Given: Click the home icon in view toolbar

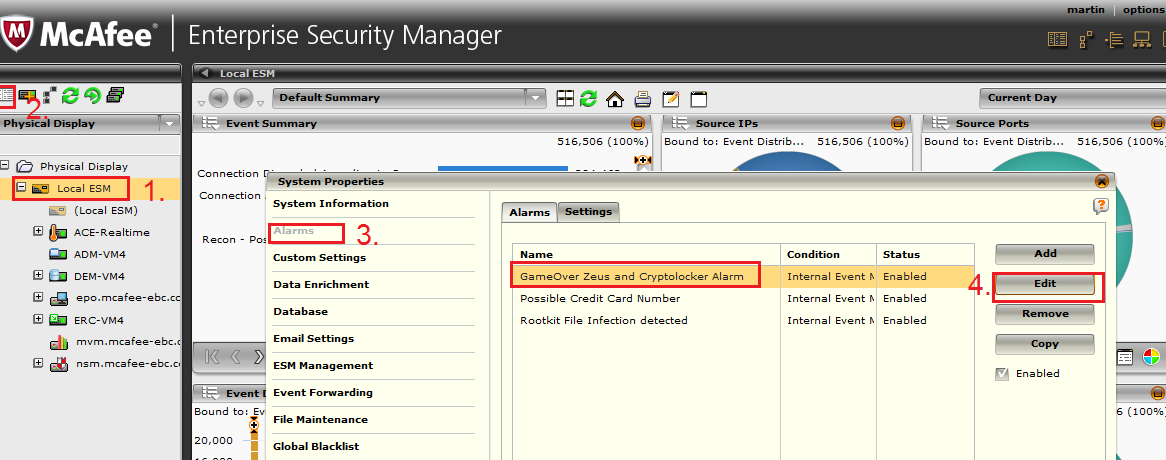Looking at the screenshot, I should (x=615, y=98).
